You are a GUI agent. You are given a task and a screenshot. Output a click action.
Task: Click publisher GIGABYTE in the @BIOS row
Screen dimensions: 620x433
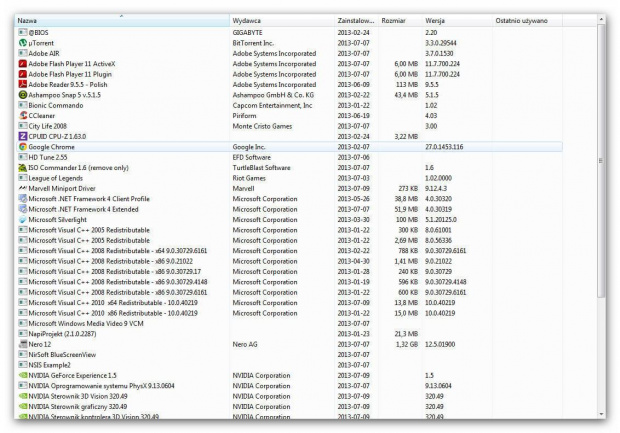(x=248, y=32)
